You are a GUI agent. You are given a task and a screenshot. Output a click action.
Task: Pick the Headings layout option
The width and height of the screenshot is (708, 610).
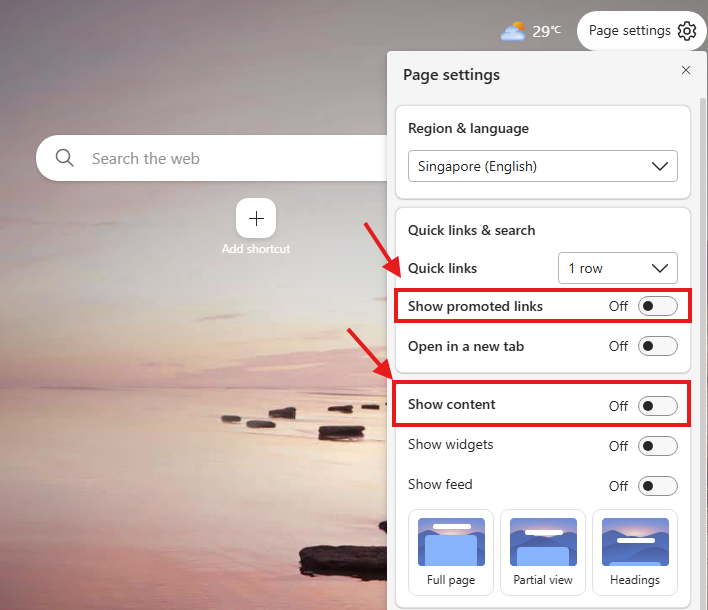(635, 552)
